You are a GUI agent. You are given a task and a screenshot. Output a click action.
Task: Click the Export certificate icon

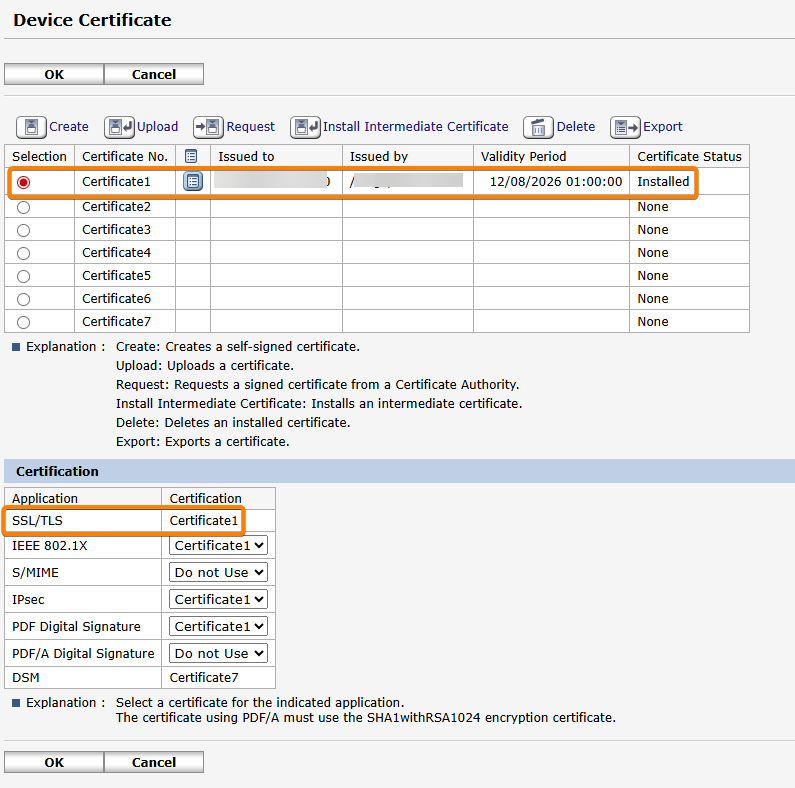coord(625,127)
